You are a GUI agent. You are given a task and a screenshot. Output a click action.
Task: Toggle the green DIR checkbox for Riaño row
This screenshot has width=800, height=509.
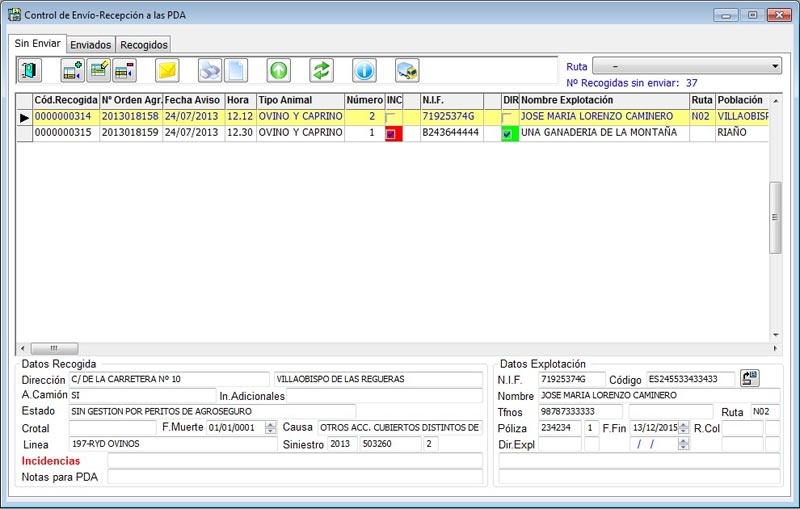(x=509, y=133)
